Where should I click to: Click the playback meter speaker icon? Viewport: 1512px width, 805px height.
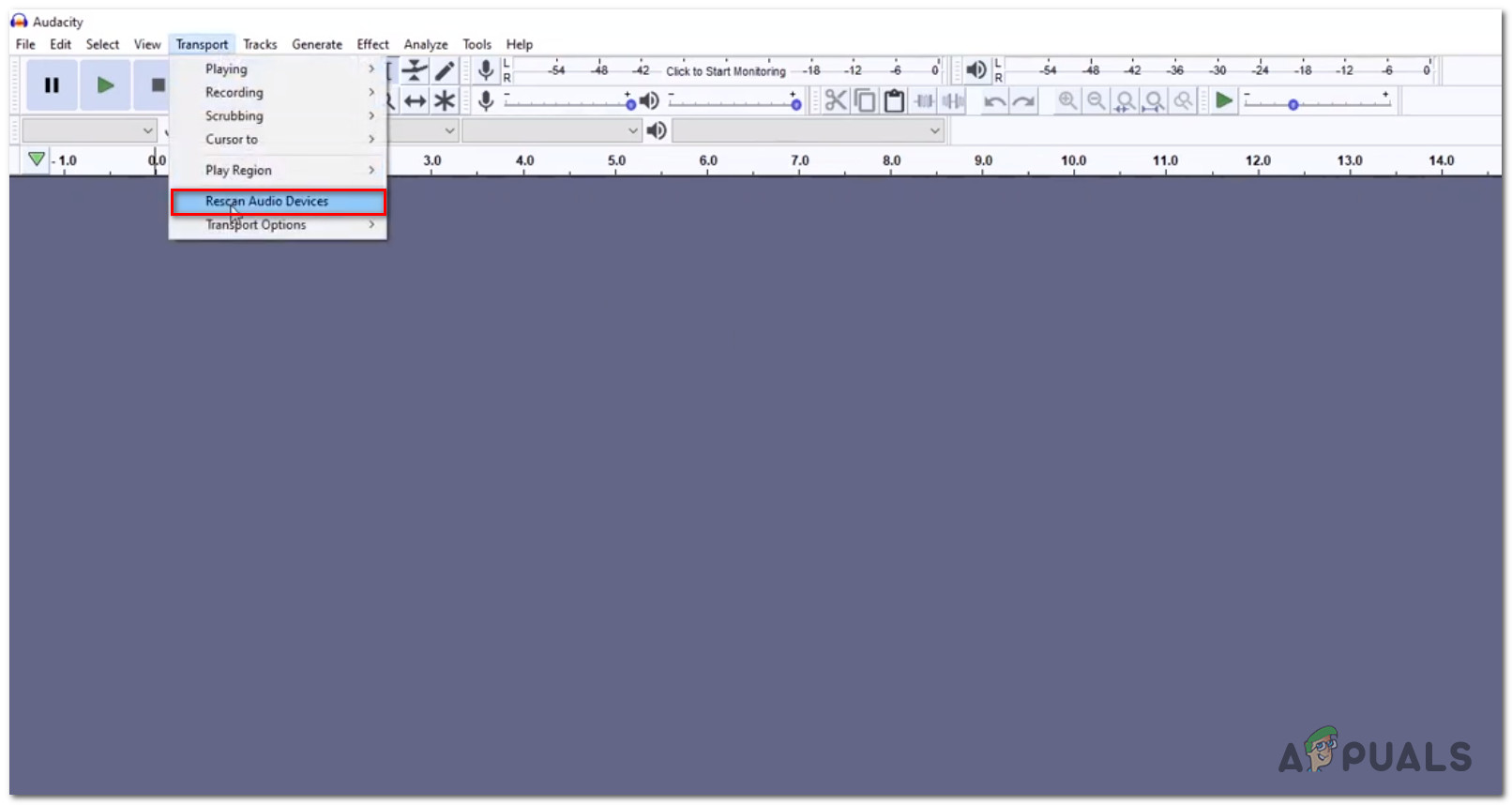(976, 70)
